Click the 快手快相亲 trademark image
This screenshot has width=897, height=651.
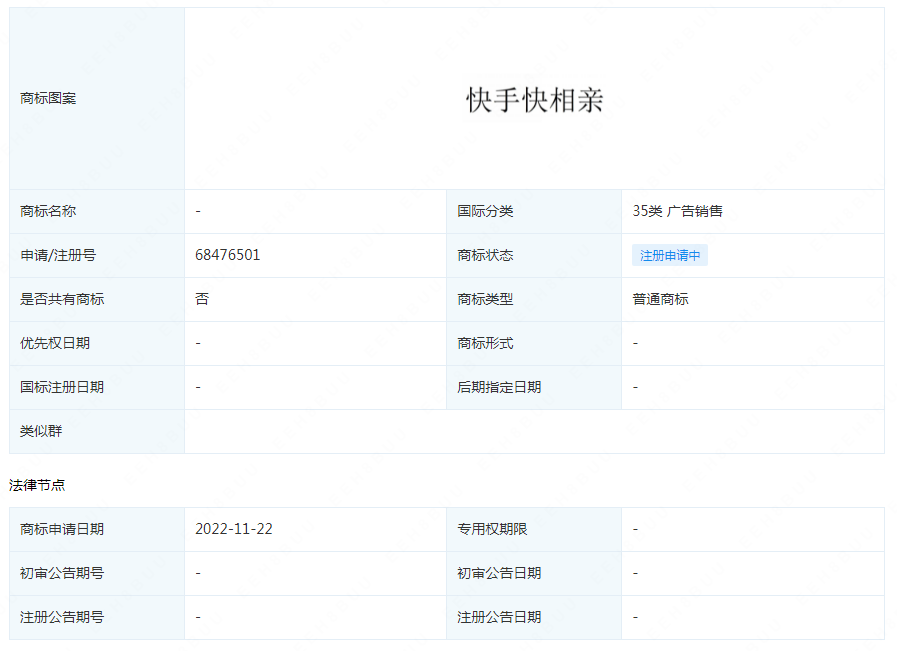pos(534,100)
